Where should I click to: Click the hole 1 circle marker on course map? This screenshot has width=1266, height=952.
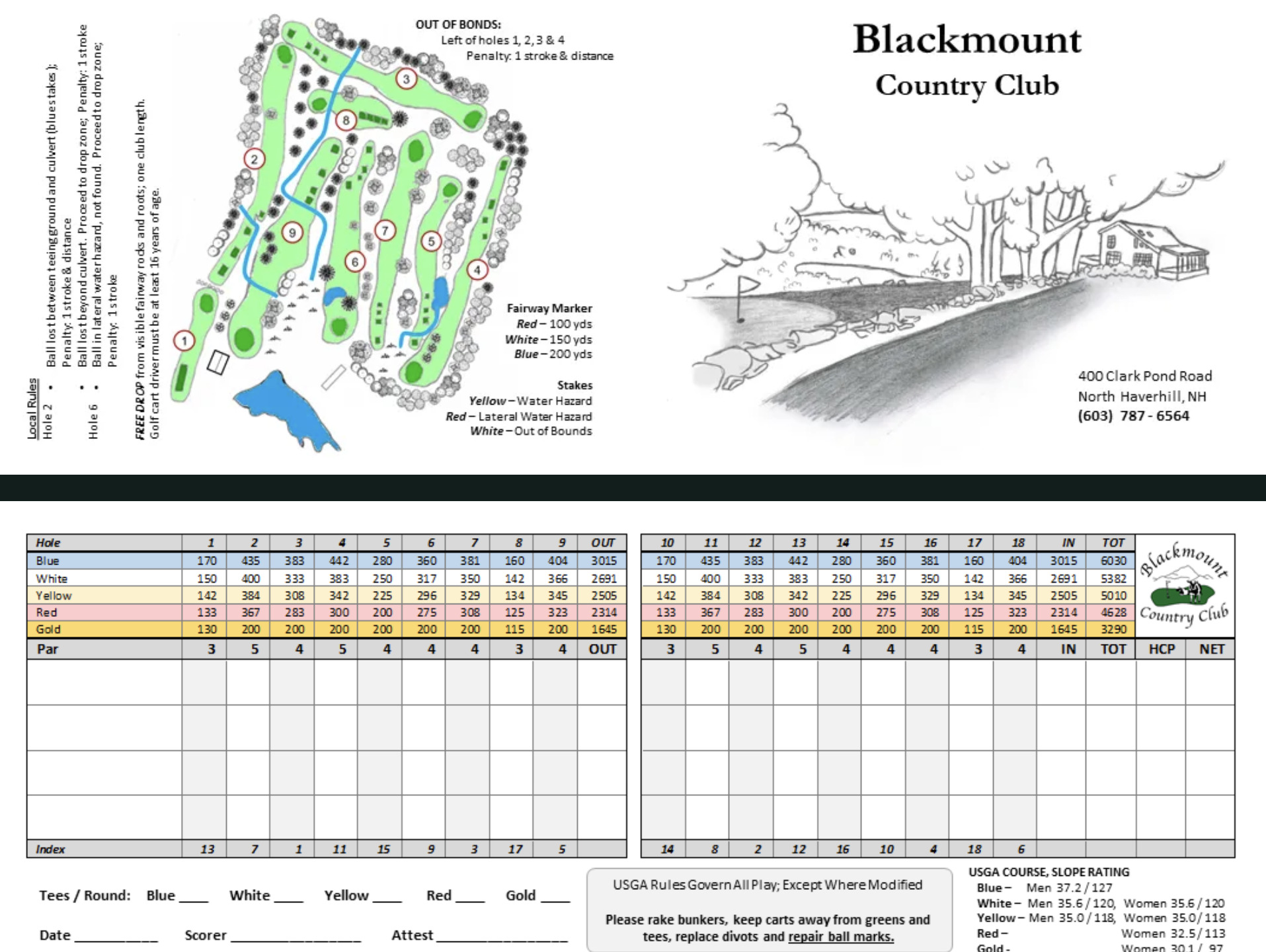tap(184, 340)
